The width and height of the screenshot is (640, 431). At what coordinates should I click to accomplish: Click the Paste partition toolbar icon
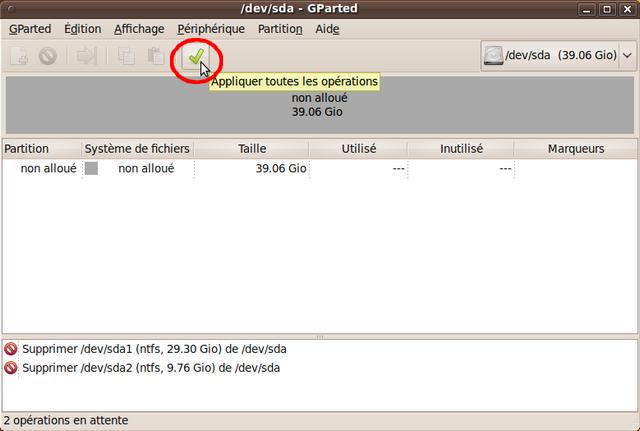156,56
